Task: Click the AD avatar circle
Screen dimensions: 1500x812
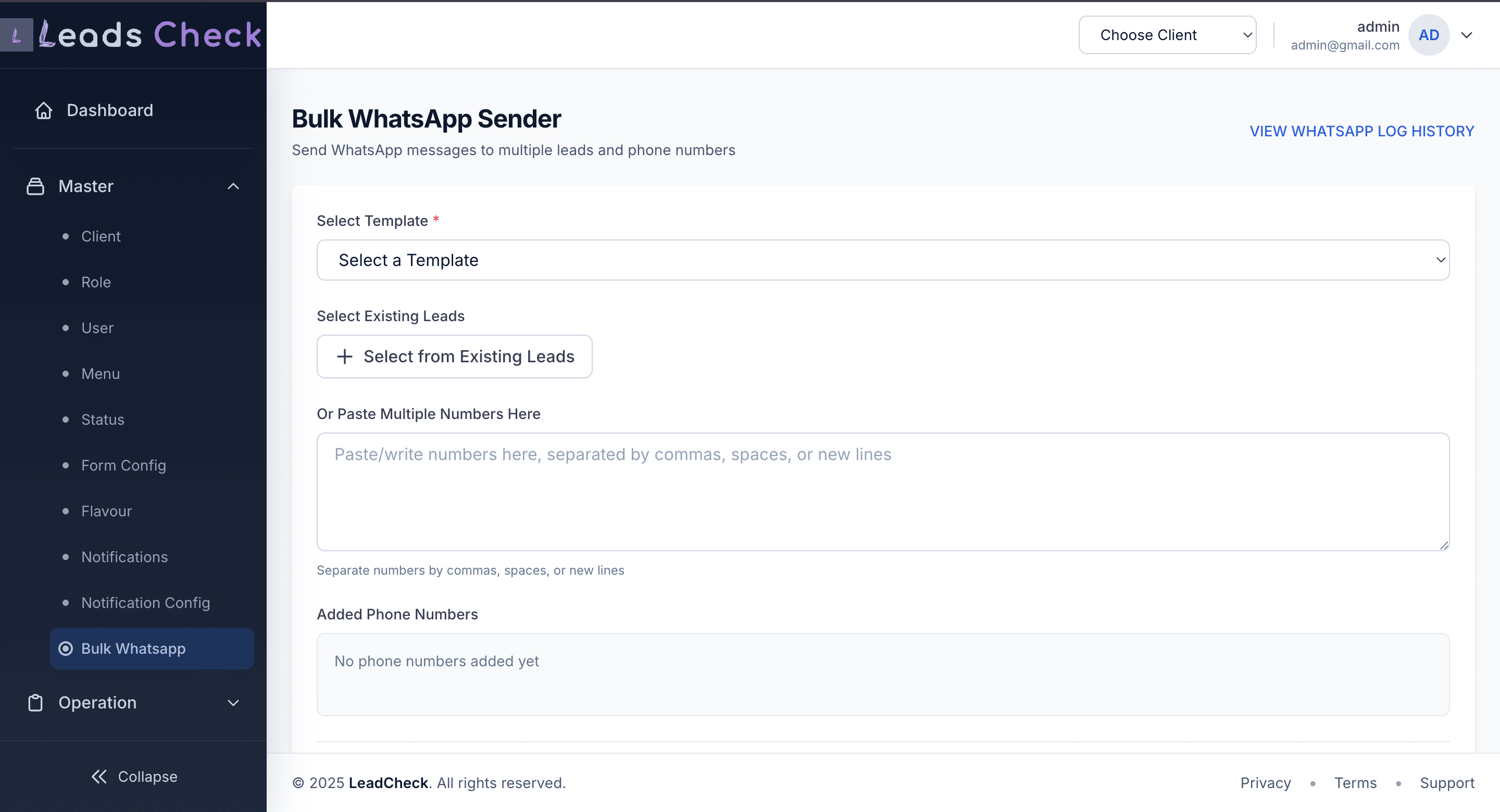Action: (x=1429, y=34)
